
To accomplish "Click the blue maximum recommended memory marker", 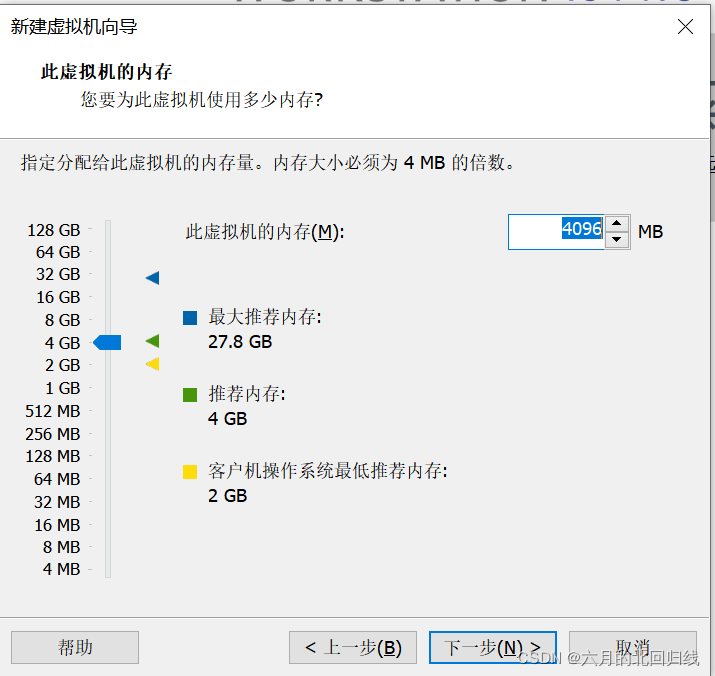I will pos(153,278).
